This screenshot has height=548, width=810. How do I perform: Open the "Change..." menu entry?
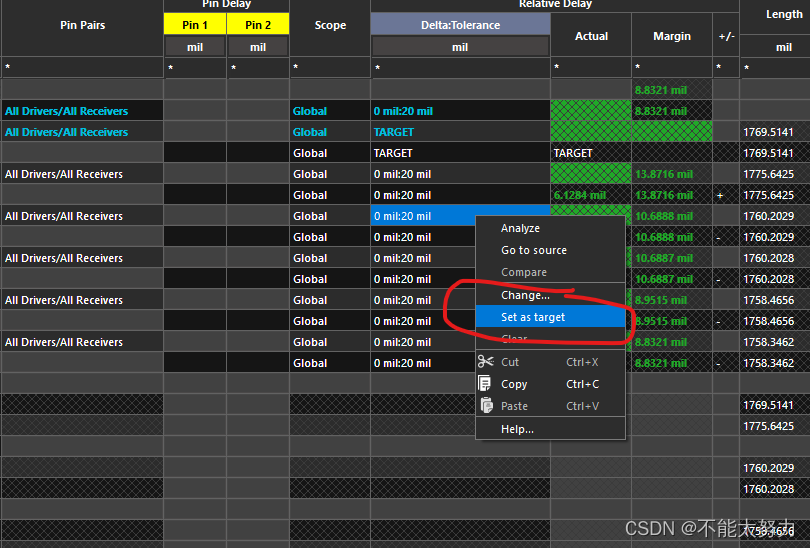[525, 295]
